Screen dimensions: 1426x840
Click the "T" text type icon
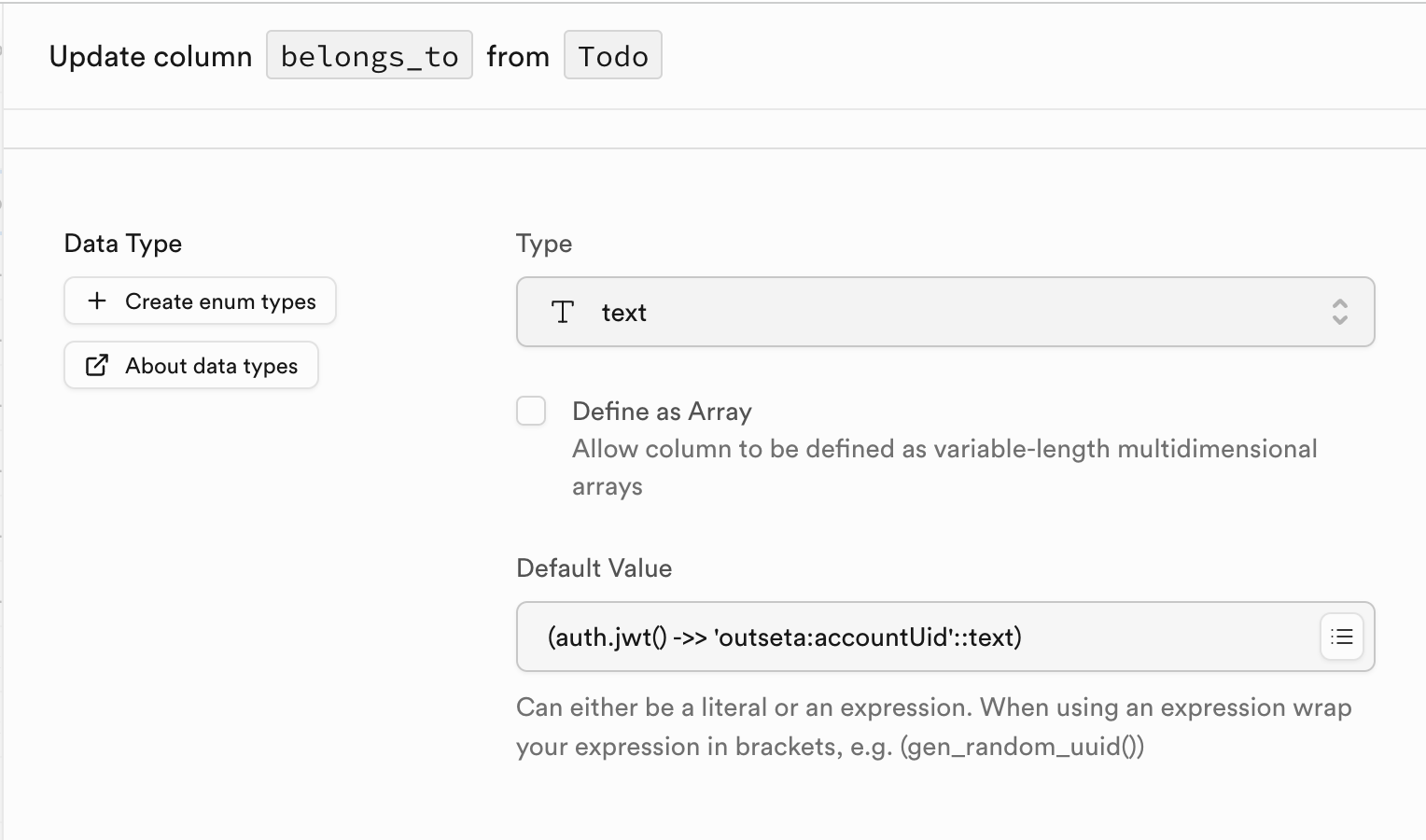(563, 312)
